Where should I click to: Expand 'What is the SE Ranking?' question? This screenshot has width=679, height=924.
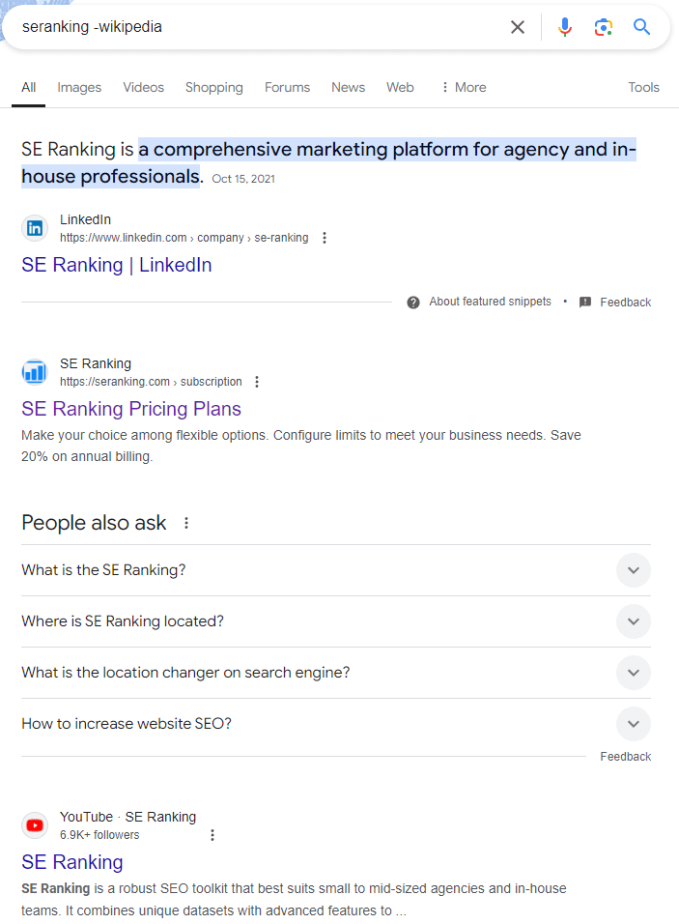pyautogui.click(x=633, y=570)
